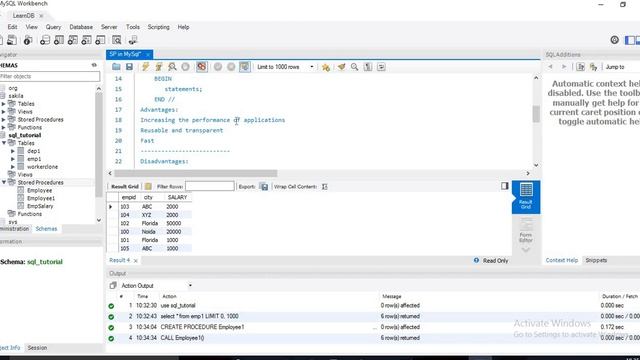Open the Snippets tab
Screen dimensions: 640x360
(596, 260)
